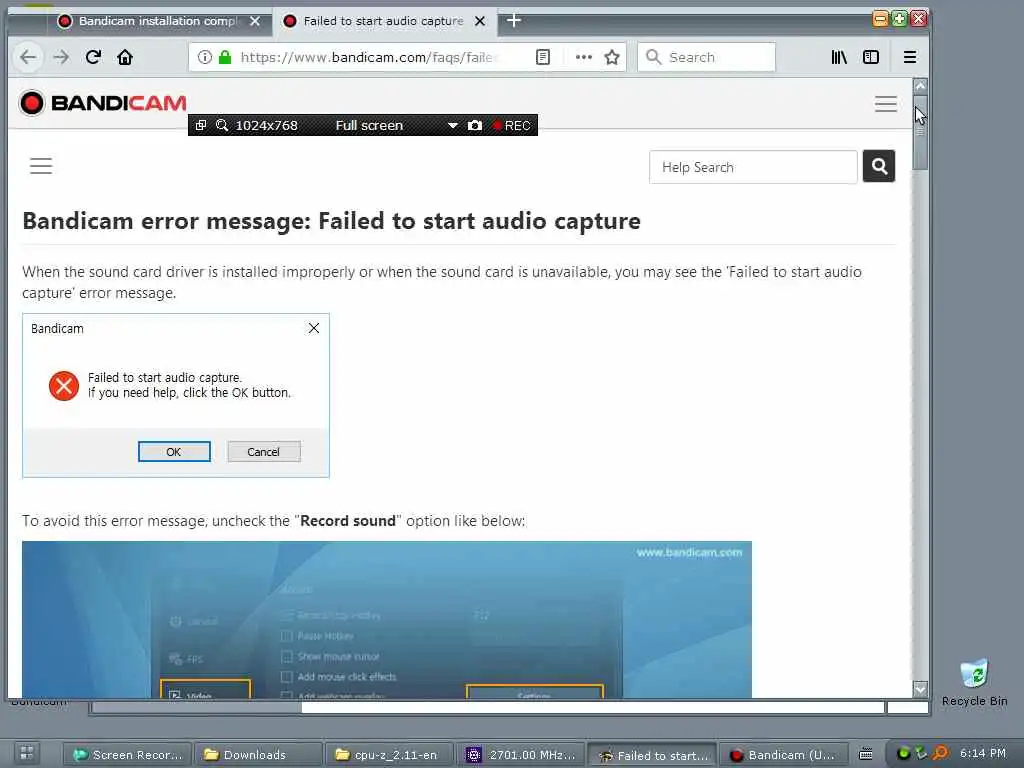Select Failed to start audio capture tab

(383, 21)
